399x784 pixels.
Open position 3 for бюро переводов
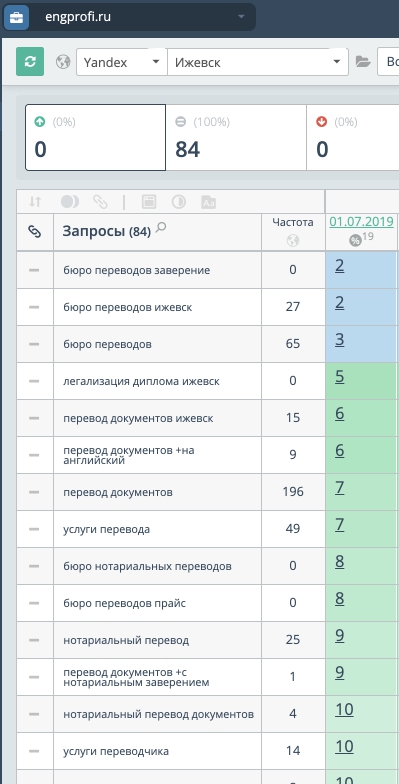(x=340, y=340)
